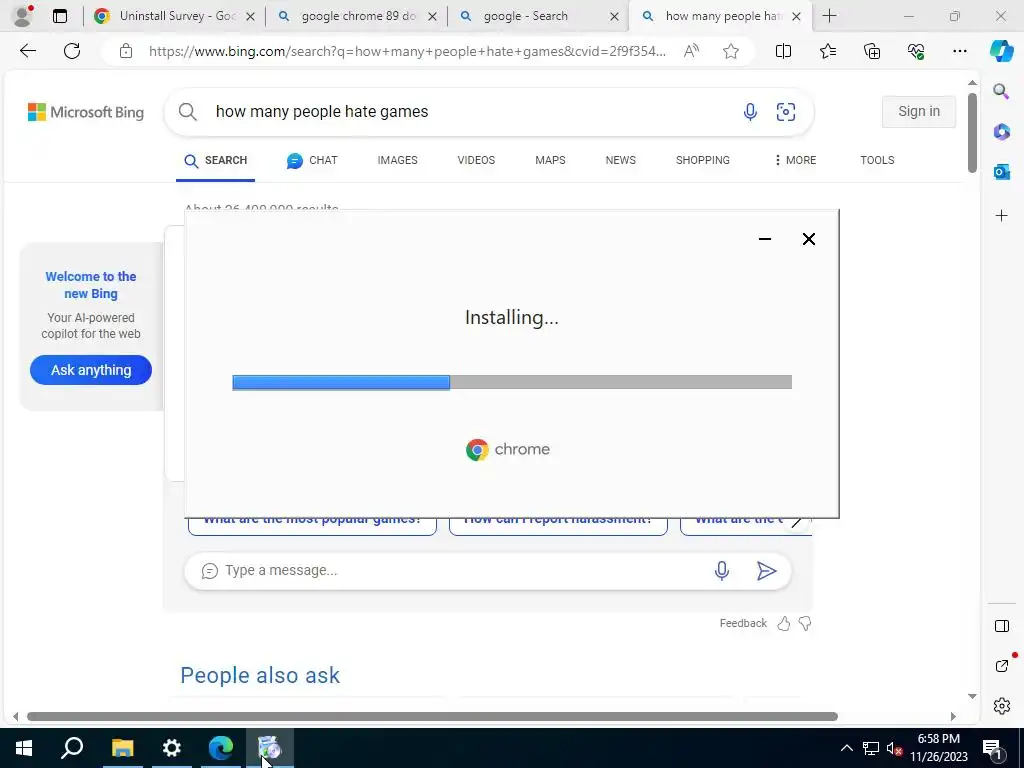Select the VIDEOS search category
Screen dimensions: 1024x768
click(x=476, y=161)
